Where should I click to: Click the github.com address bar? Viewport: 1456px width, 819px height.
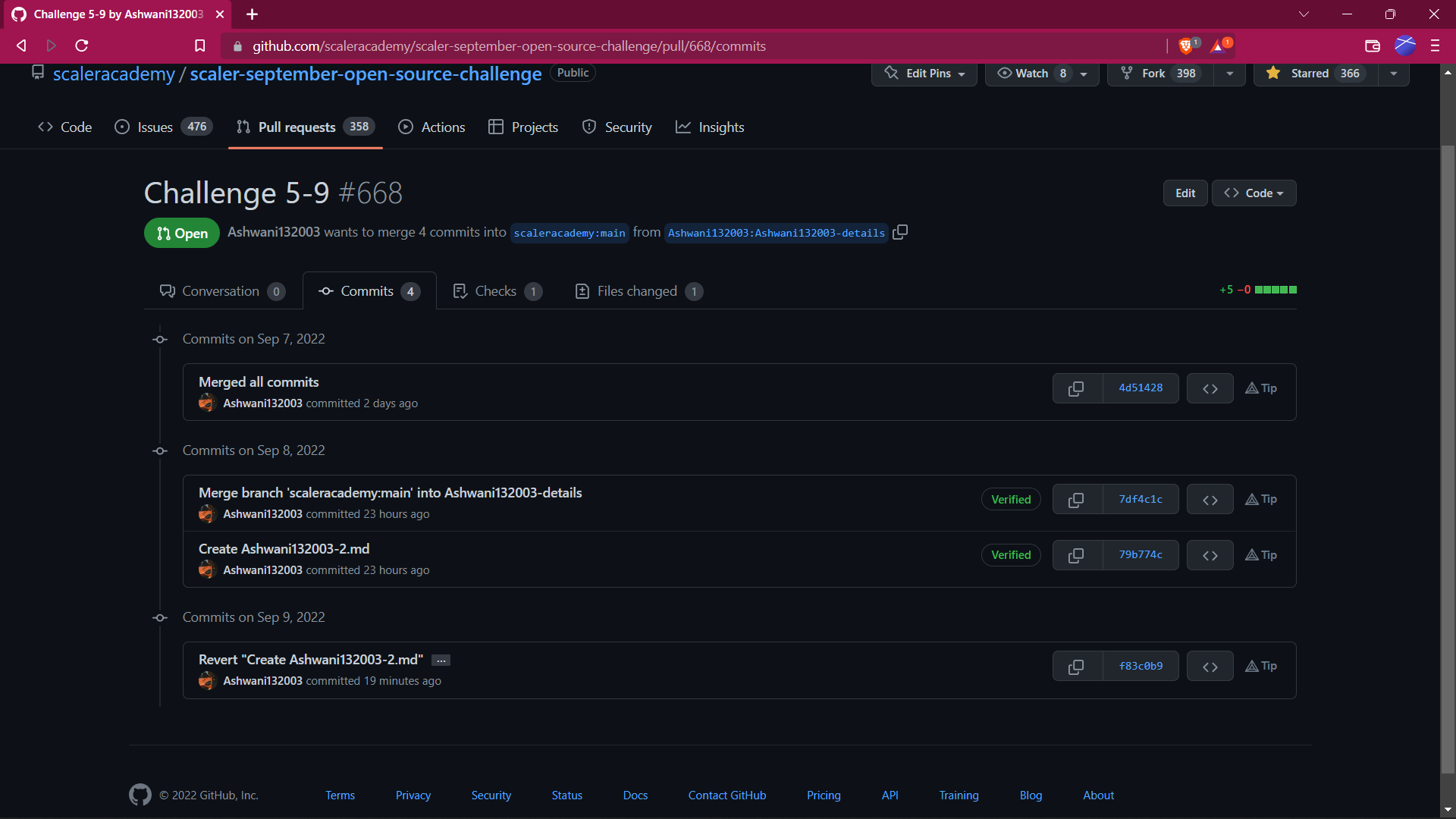(508, 46)
